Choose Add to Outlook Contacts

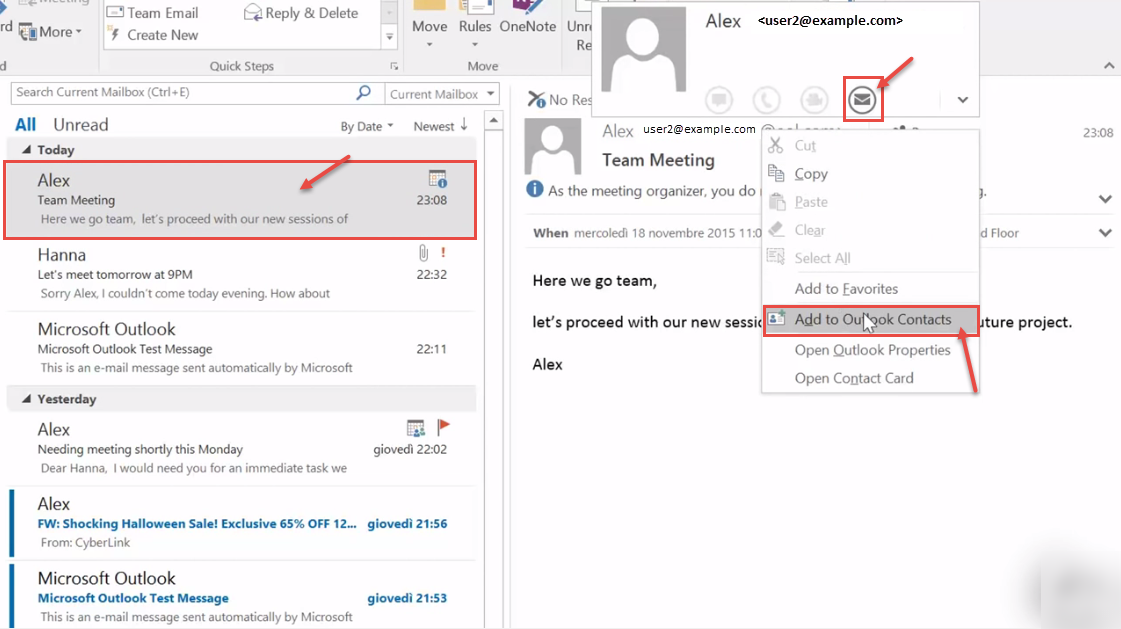(871, 320)
